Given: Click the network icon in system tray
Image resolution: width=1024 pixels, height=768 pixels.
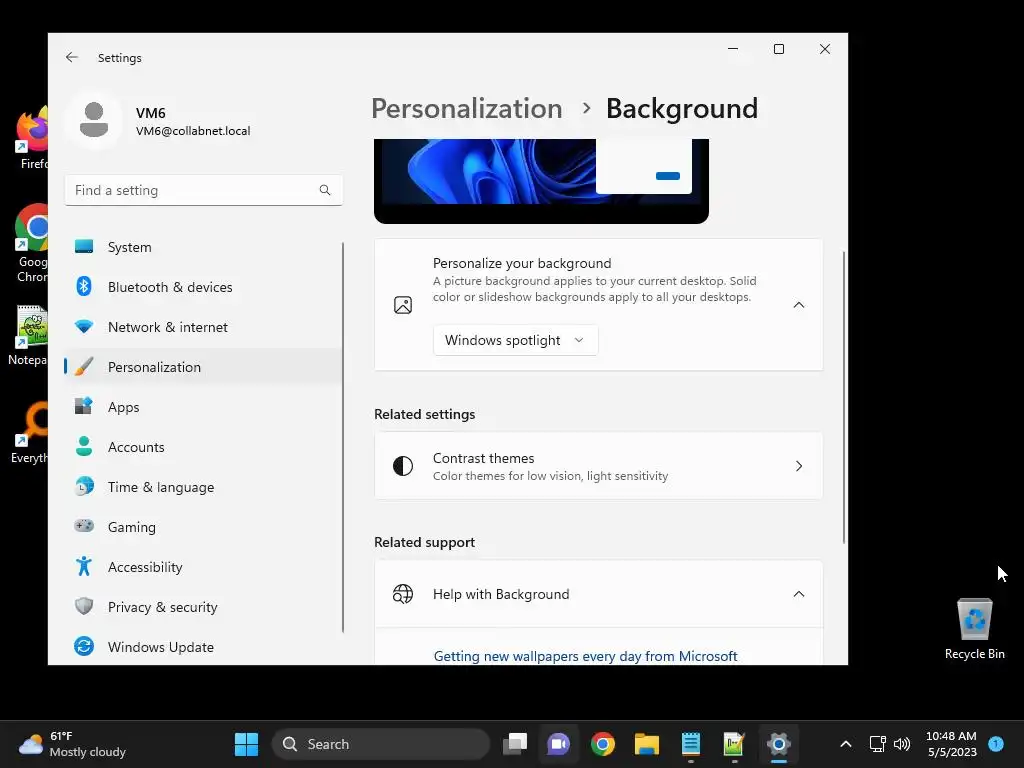Looking at the screenshot, I should [877, 744].
